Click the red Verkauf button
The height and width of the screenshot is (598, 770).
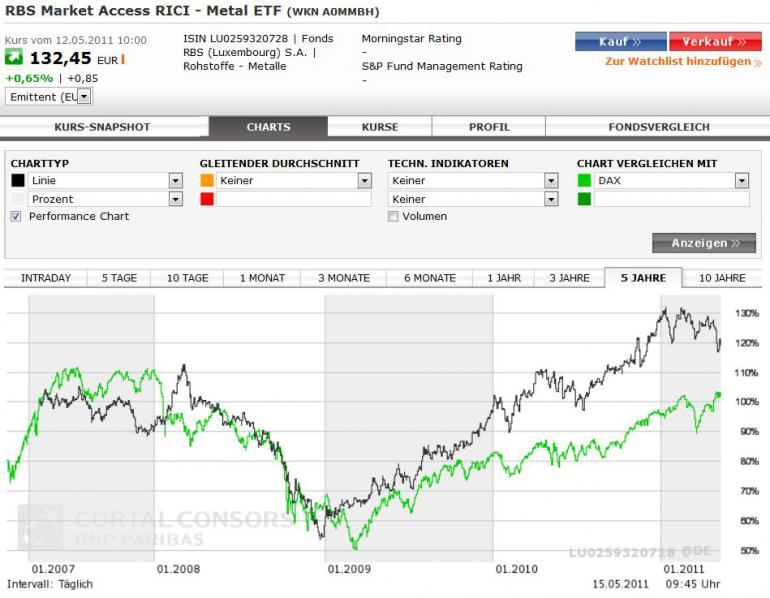(715, 42)
